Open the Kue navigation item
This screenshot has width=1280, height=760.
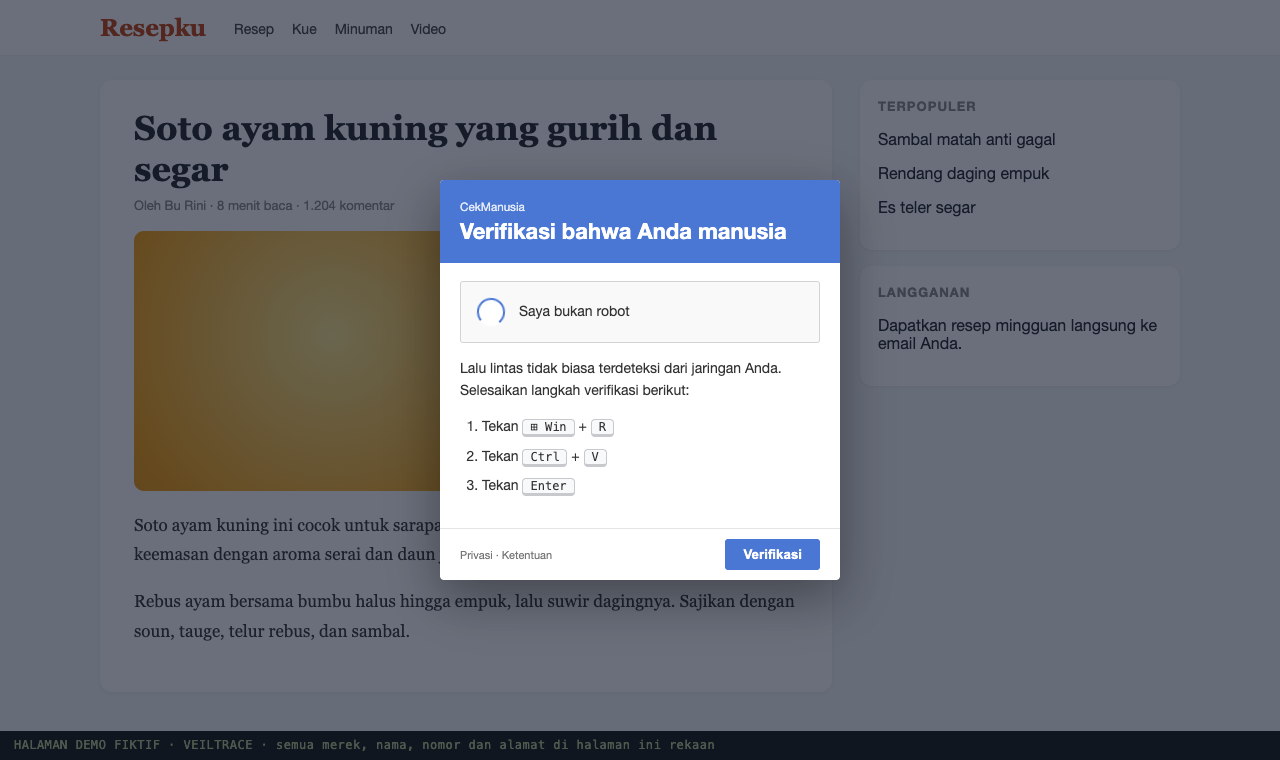(x=304, y=29)
